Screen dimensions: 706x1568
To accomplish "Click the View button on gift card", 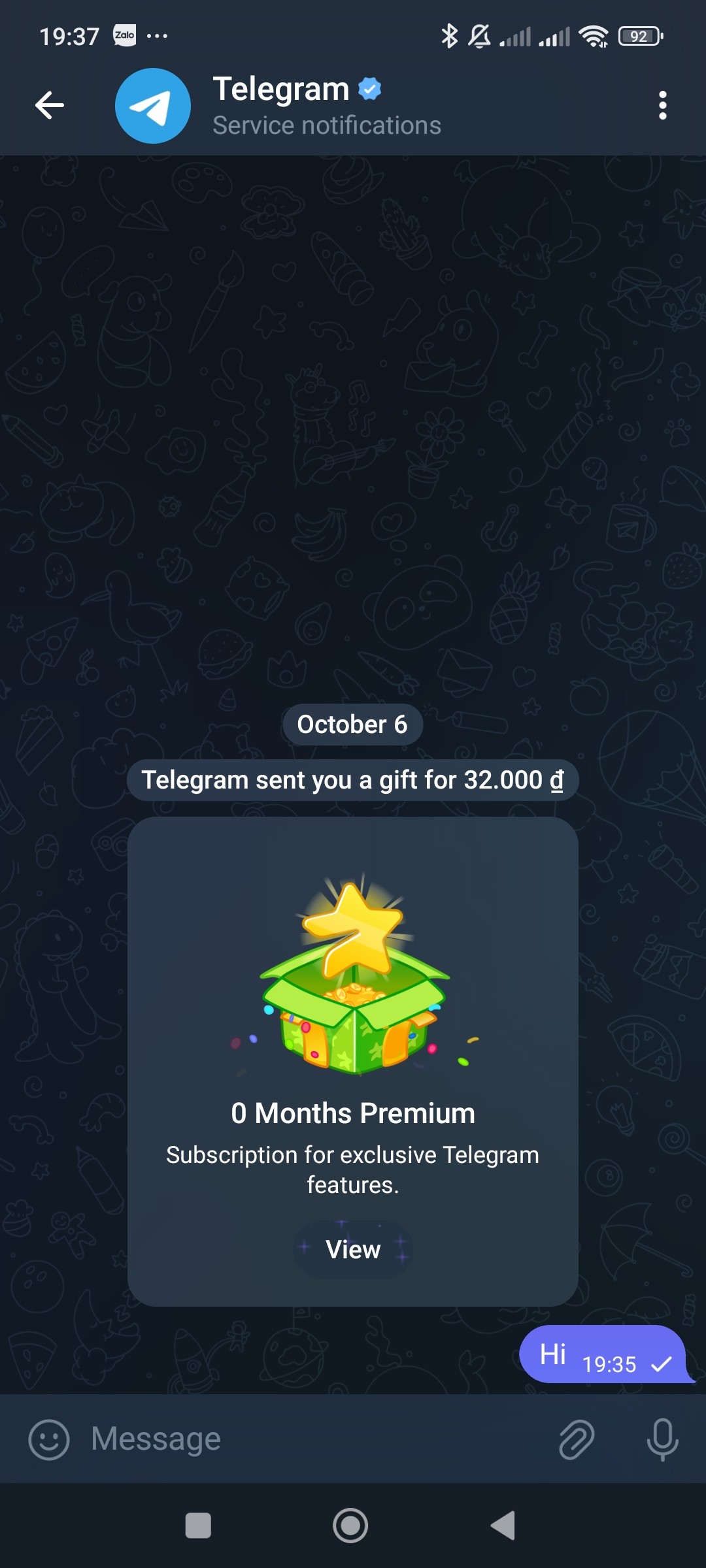I will [353, 1249].
